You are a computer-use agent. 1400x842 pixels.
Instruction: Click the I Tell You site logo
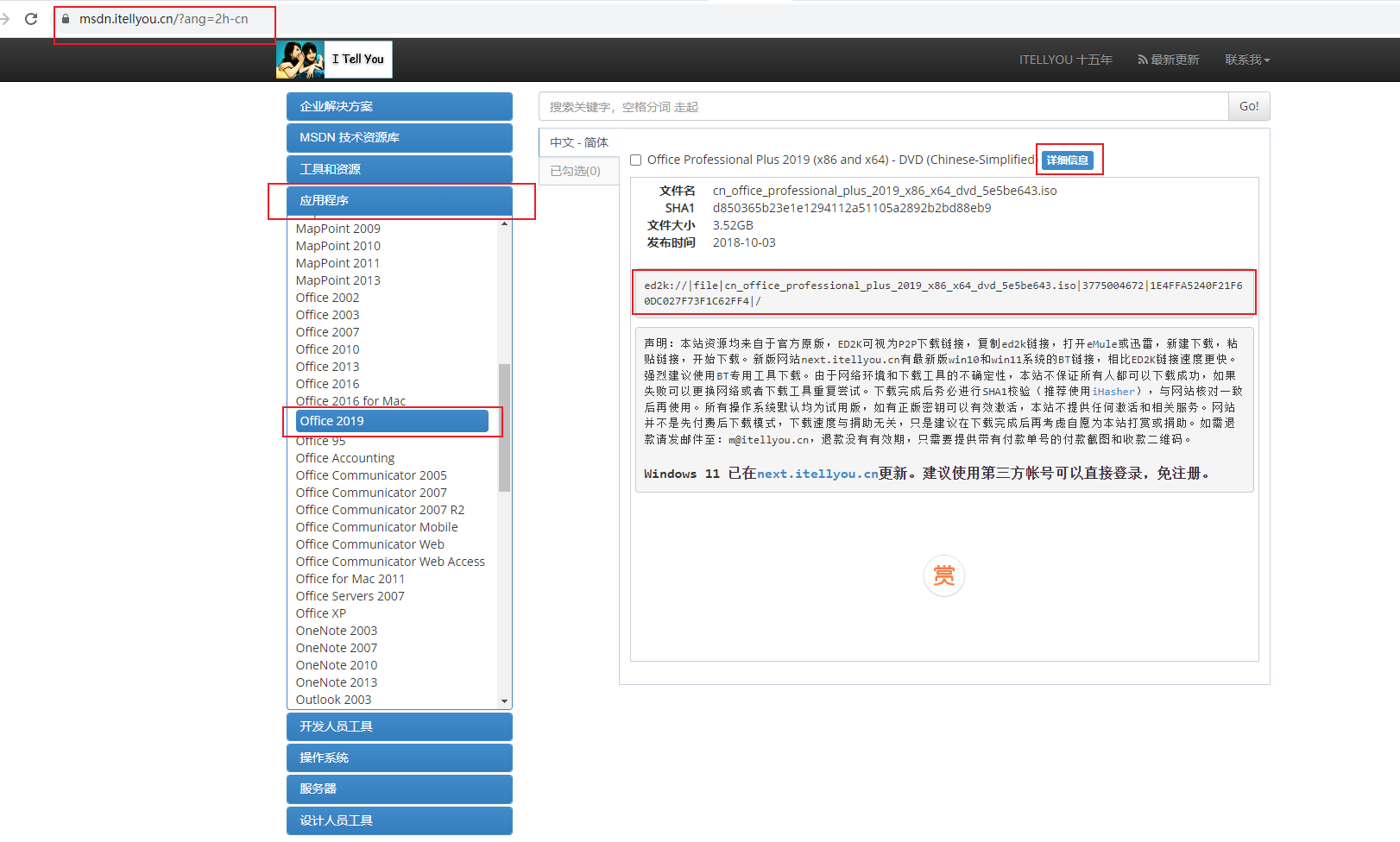coord(334,60)
